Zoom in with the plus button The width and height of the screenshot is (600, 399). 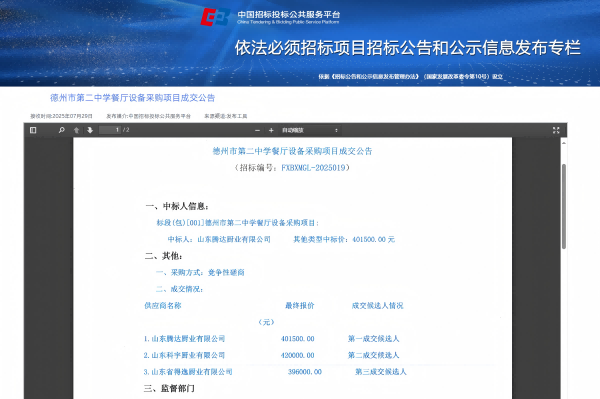click(x=271, y=130)
